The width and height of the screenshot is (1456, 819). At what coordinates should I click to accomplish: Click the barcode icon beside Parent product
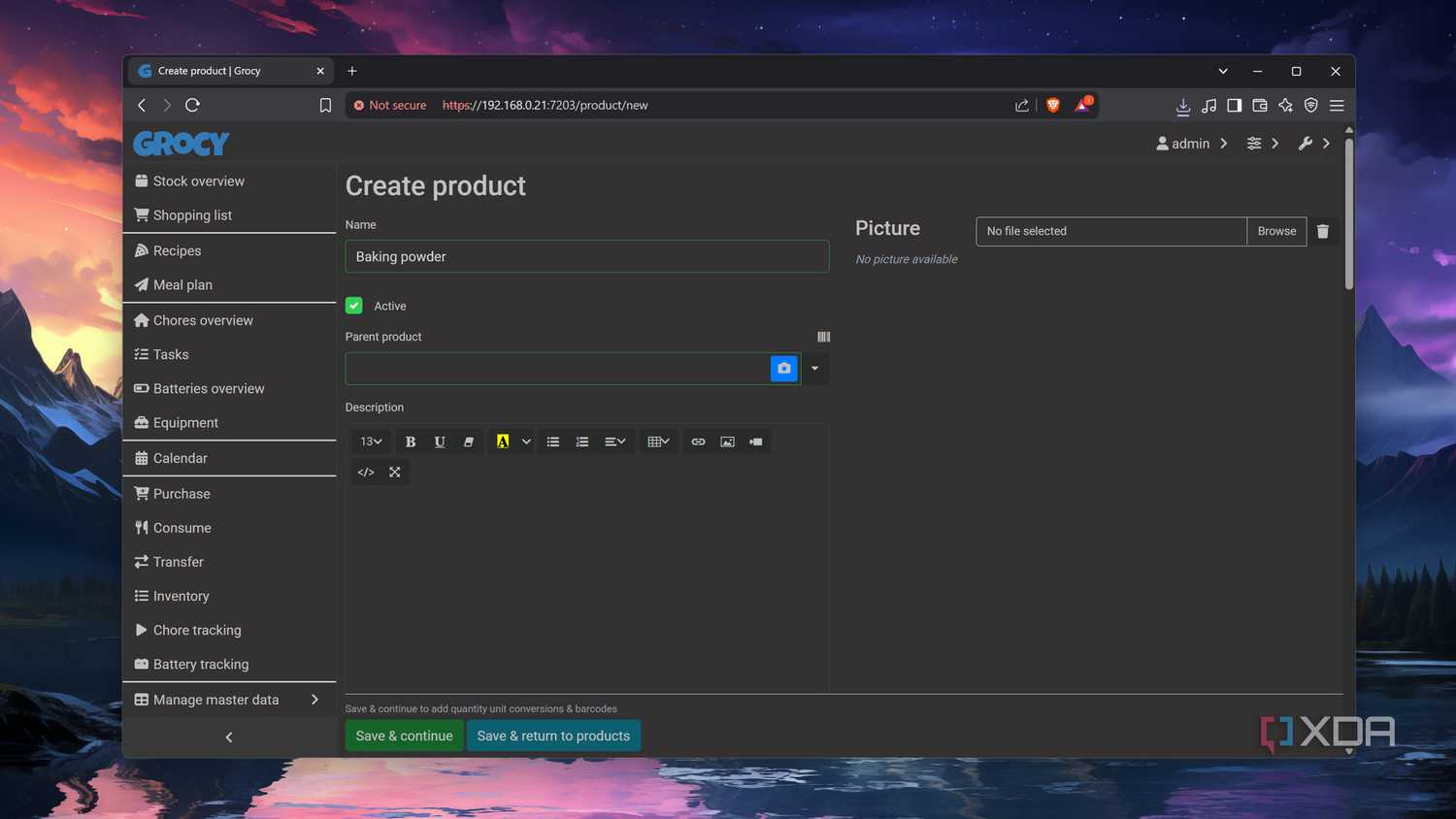coord(823,337)
